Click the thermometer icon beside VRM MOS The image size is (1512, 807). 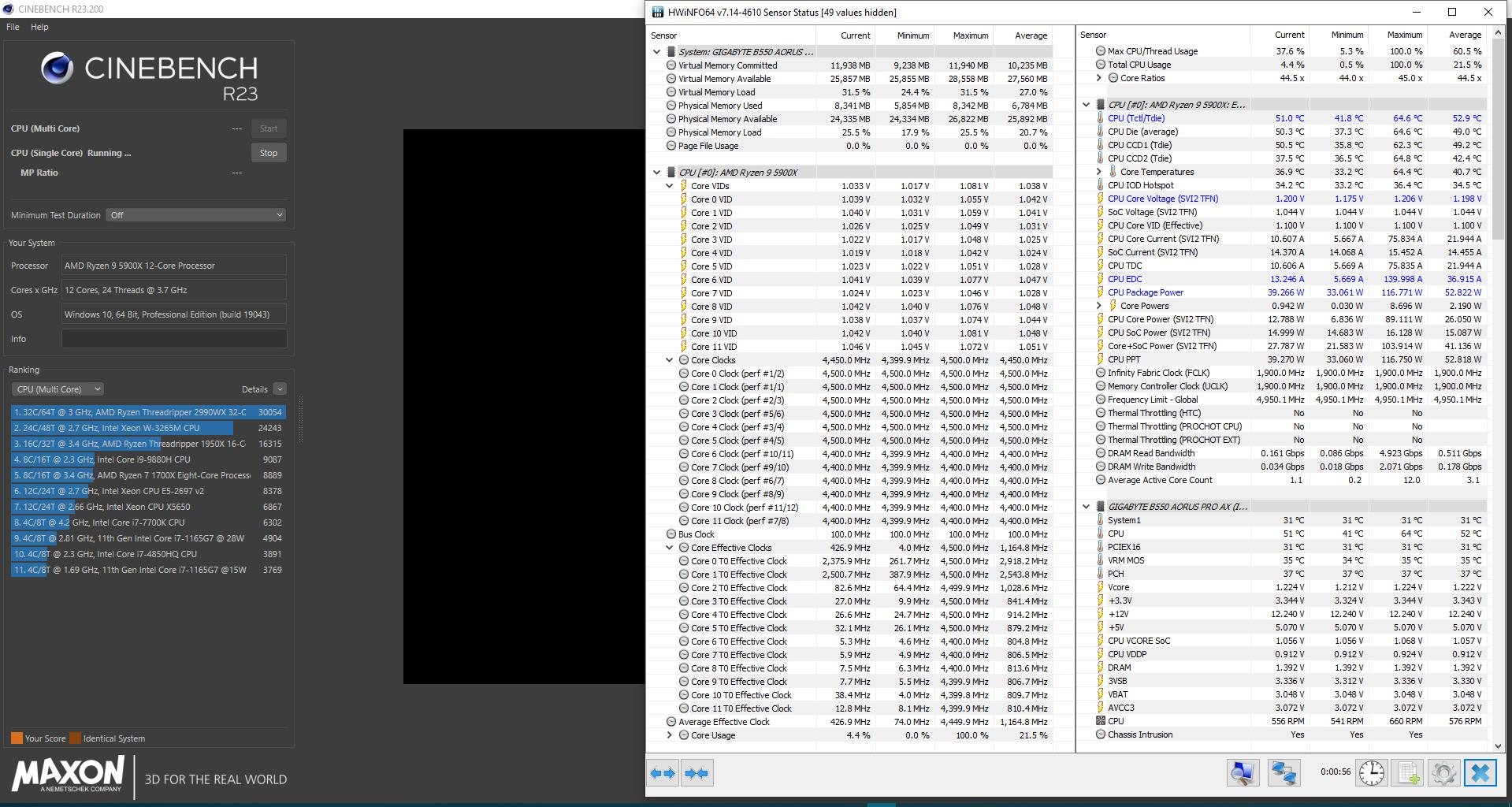pyautogui.click(x=1101, y=560)
